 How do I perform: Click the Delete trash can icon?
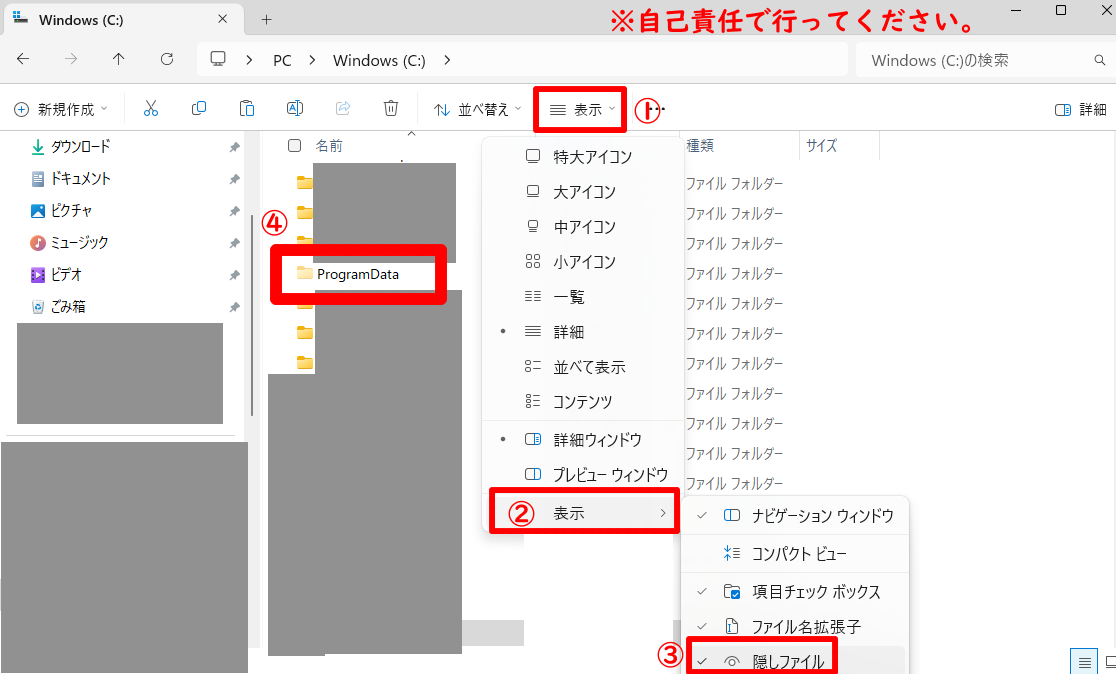coord(391,108)
